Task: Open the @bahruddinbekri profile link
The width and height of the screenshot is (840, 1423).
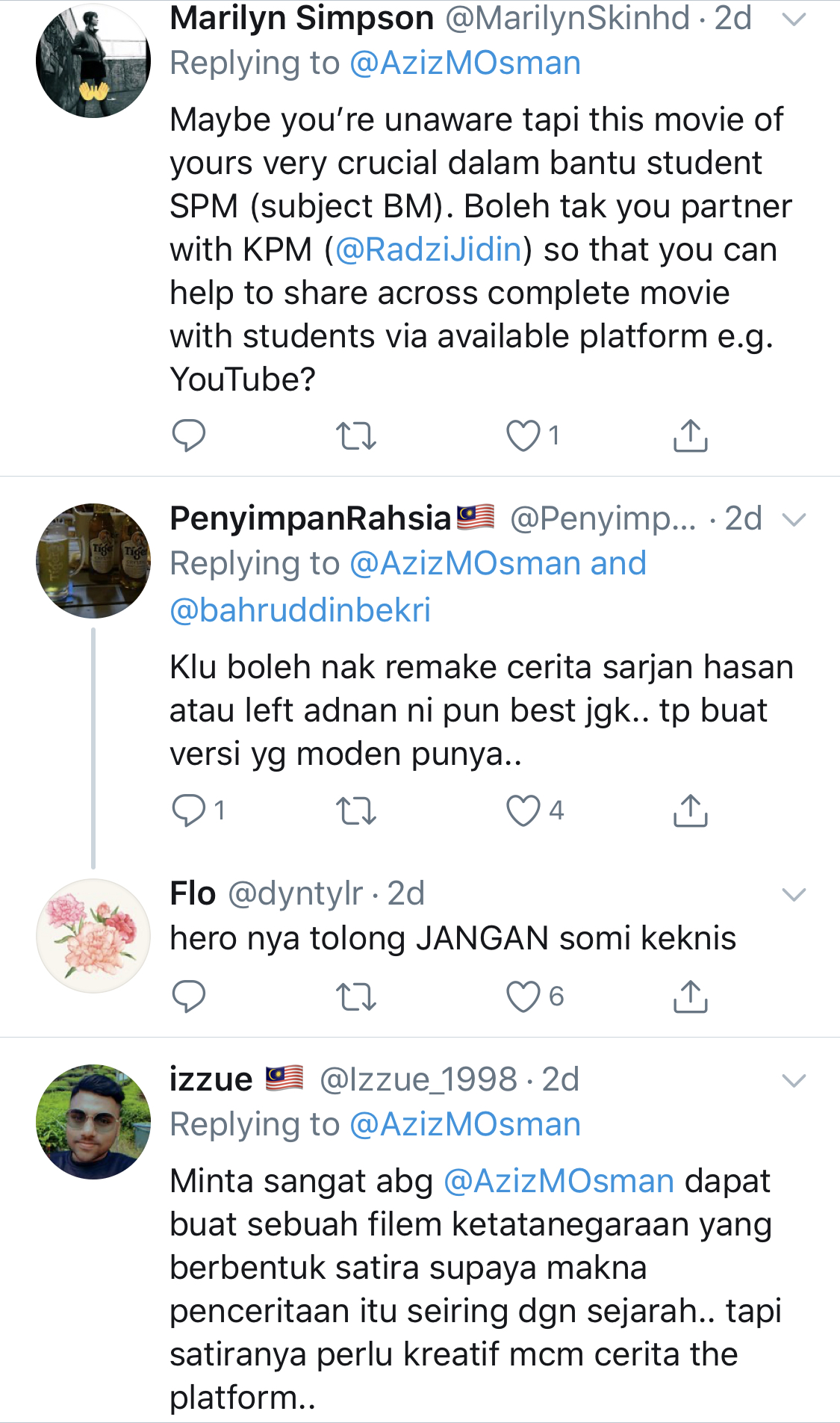Action: point(300,610)
